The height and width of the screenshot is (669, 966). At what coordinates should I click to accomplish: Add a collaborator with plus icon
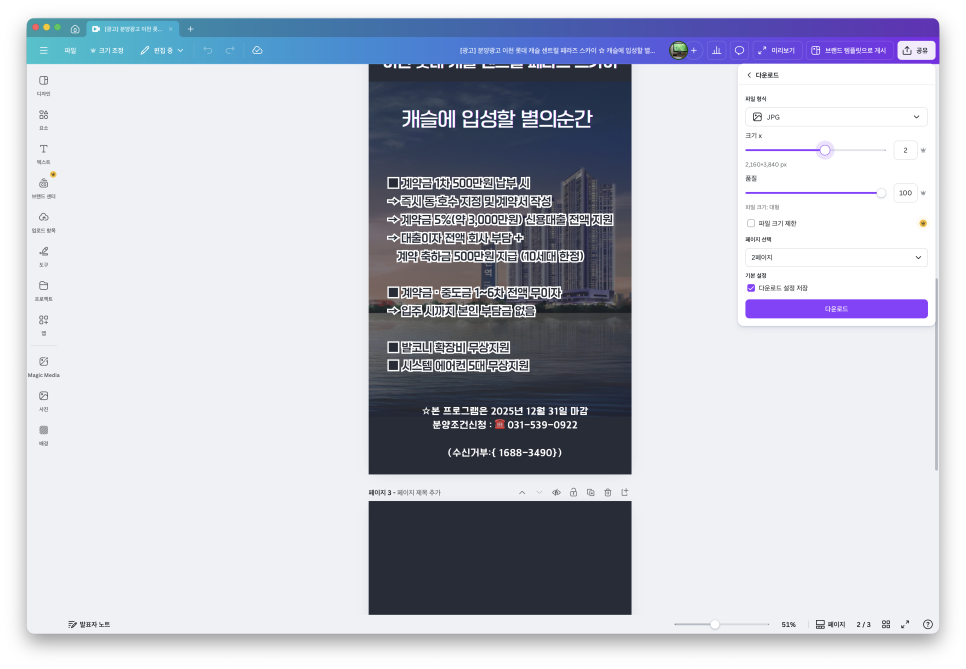pyautogui.click(x=694, y=51)
